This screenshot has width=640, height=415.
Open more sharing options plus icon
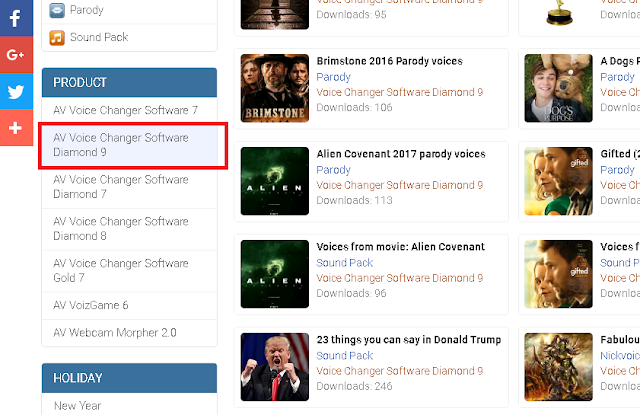16,128
